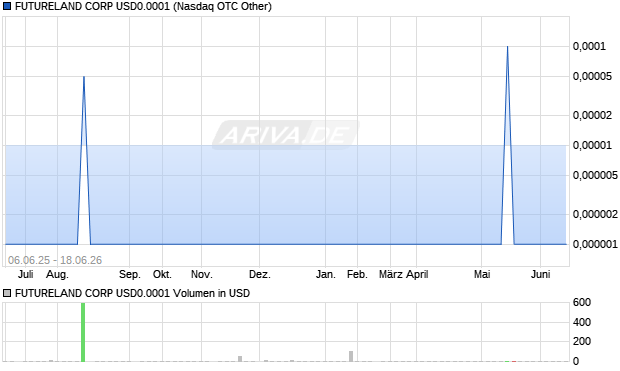This screenshot has width=620, height=371.
Task: Click the x-axis label Feb.
Action: pos(357,274)
